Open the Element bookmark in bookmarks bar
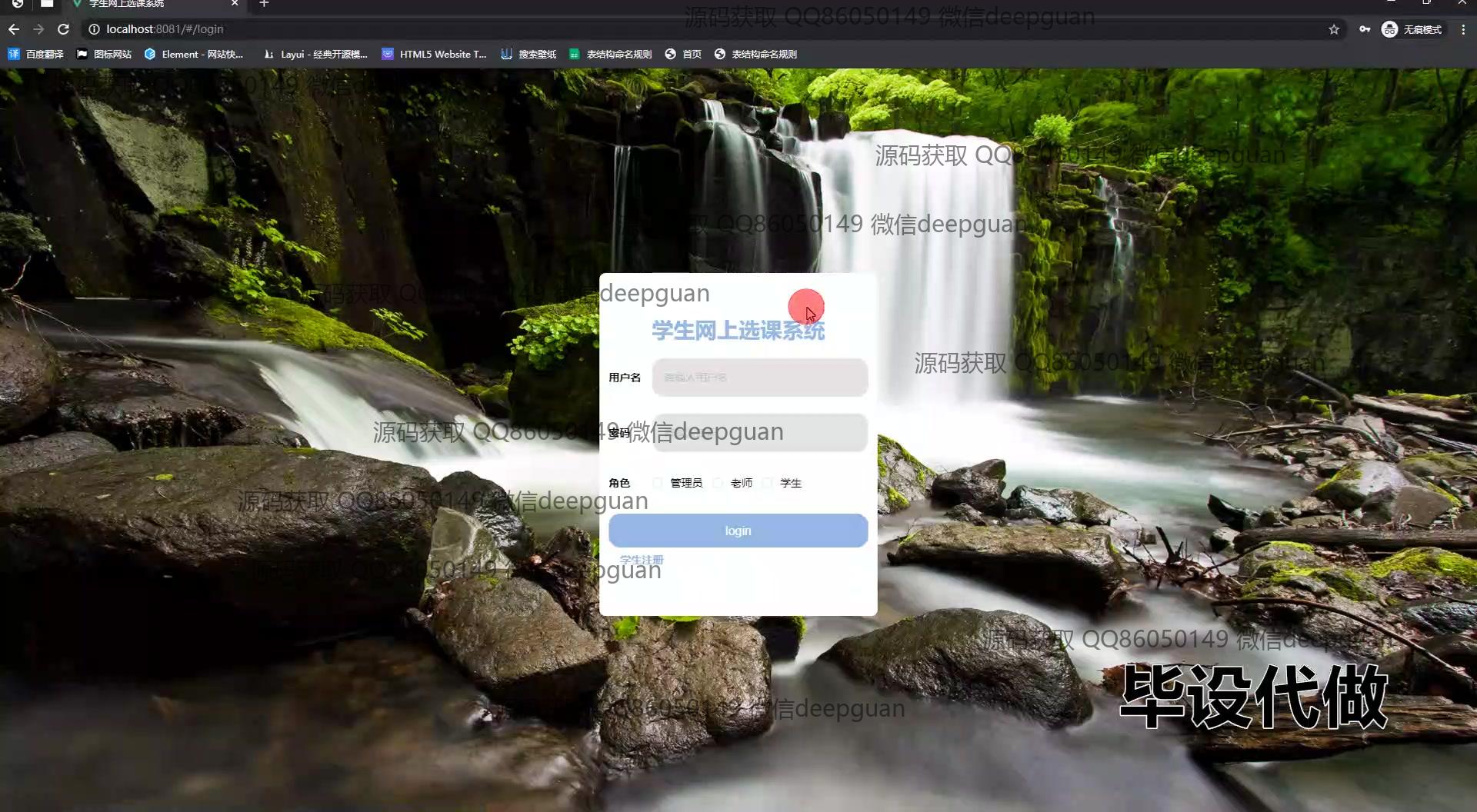This screenshot has width=1477, height=812. [x=194, y=54]
